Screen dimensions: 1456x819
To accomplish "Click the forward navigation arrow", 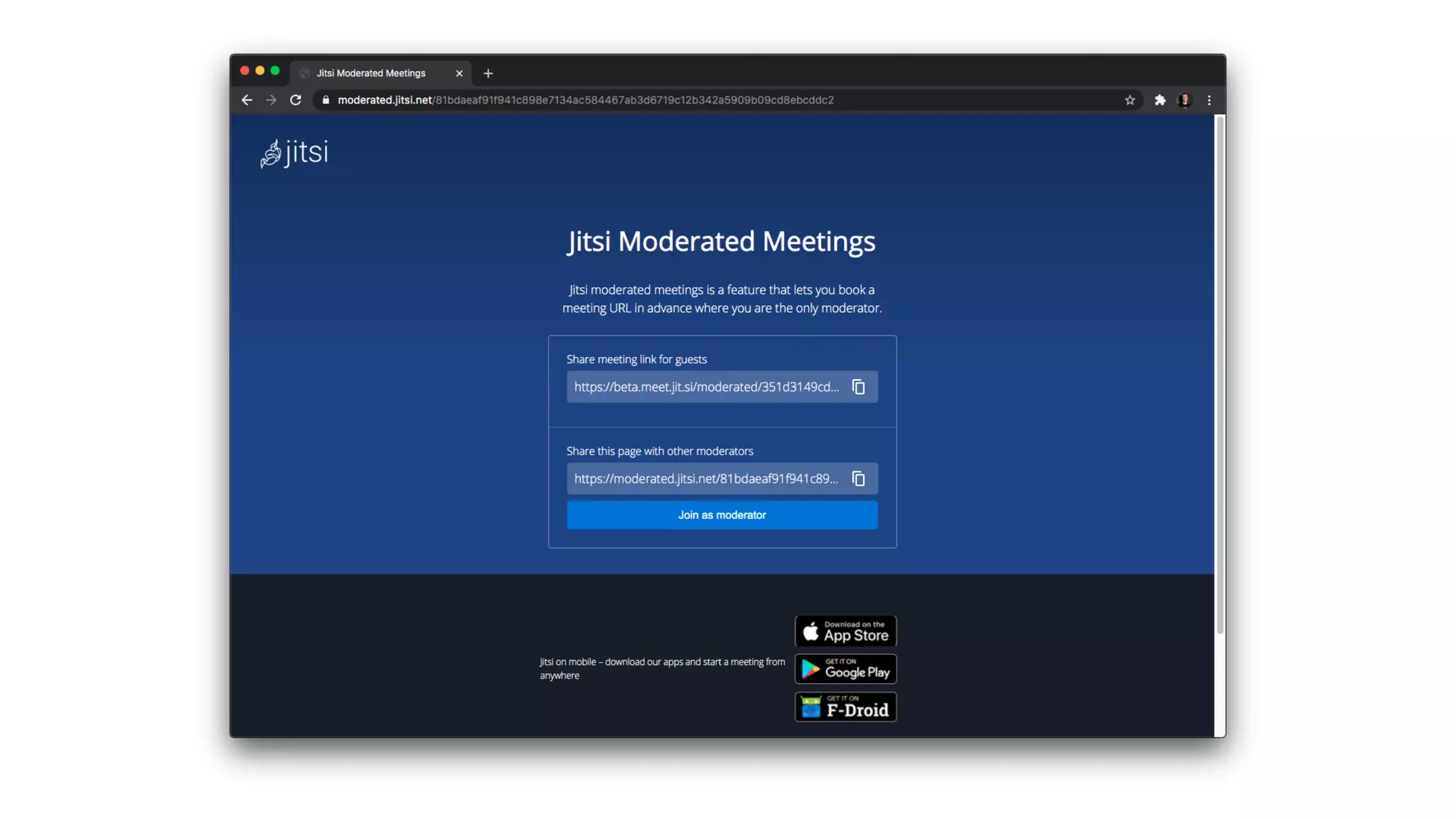I will click(x=271, y=100).
